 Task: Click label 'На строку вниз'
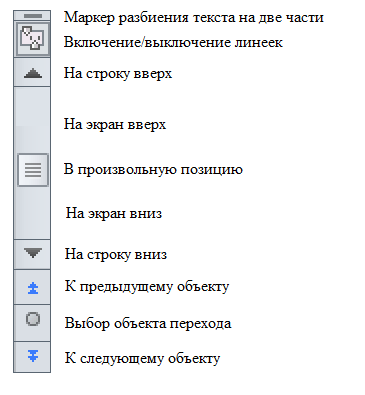pos(116,254)
